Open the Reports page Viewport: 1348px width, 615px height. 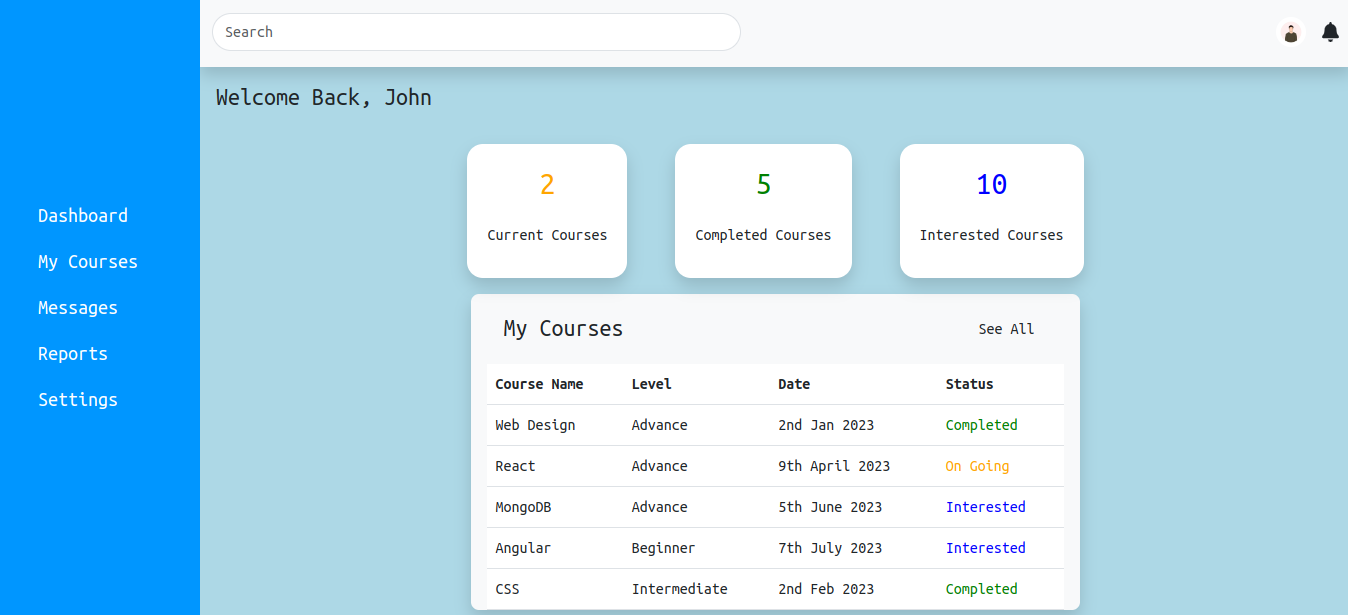[72, 353]
